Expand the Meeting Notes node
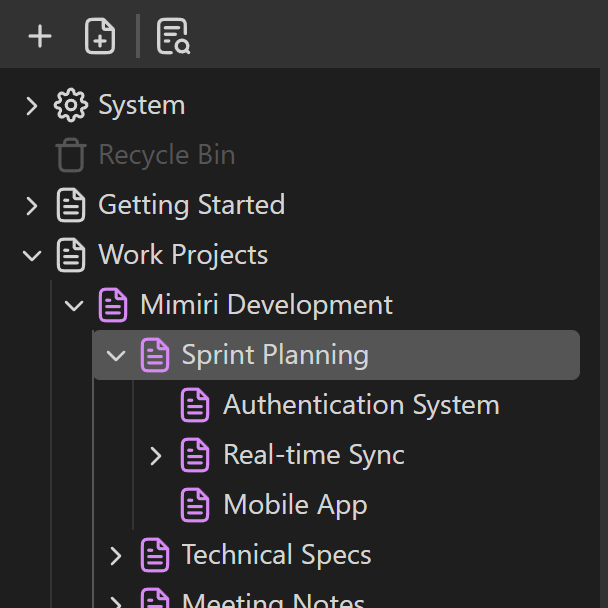 116,602
